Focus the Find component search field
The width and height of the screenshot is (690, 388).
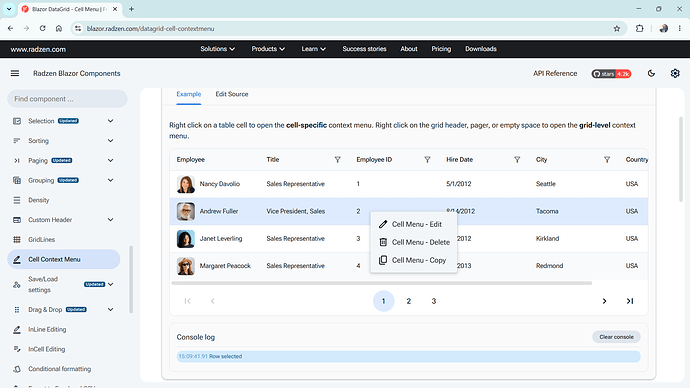[x=67, y=99]
